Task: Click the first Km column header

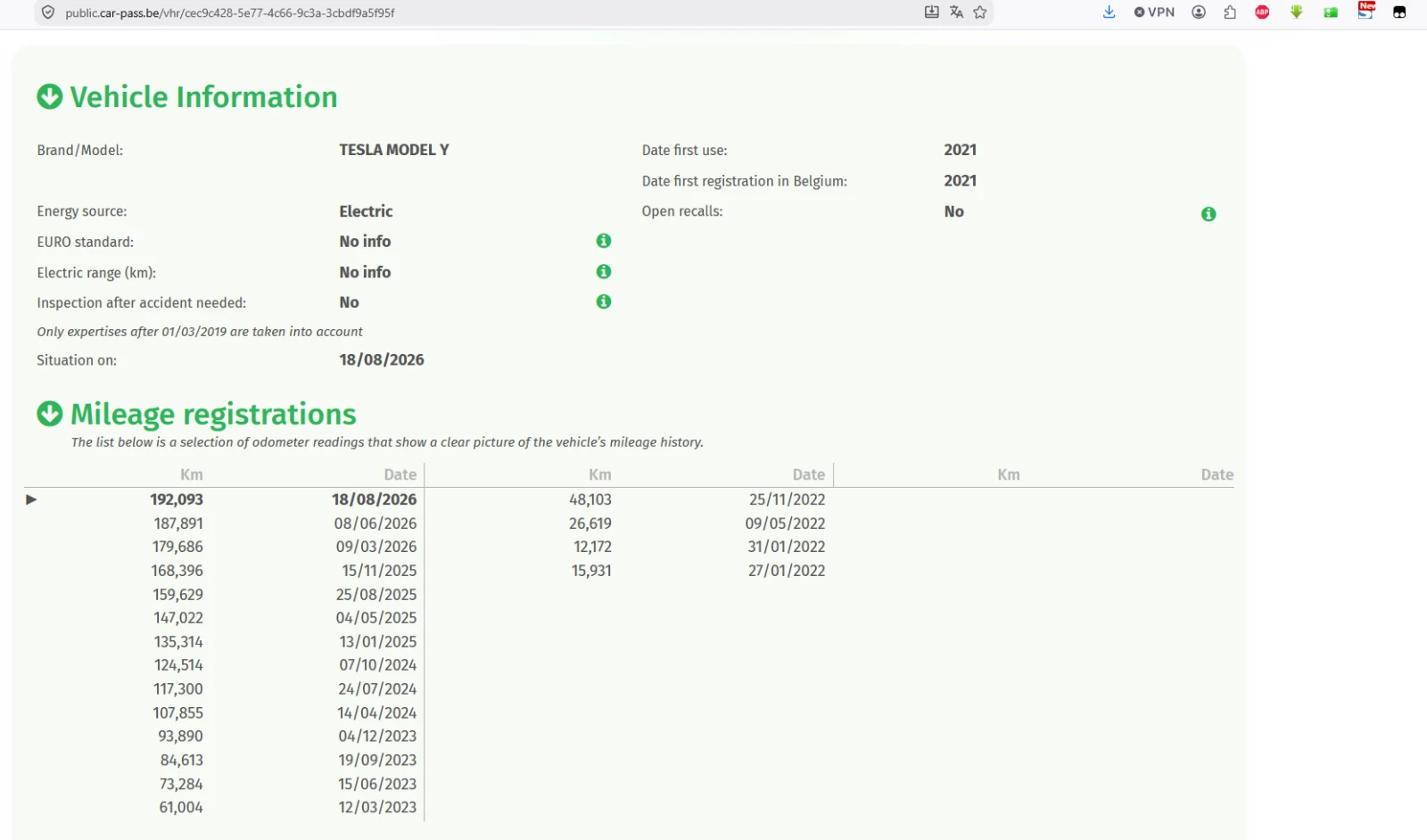Action: (x=192, y=474)
